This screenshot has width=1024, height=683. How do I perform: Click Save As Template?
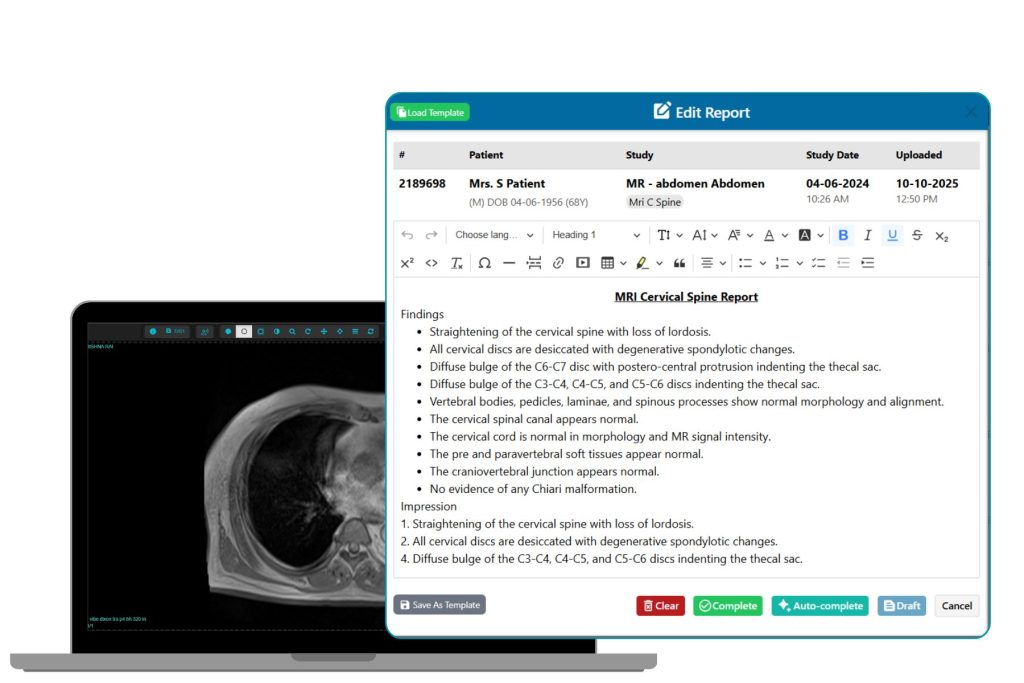[440, 605]
